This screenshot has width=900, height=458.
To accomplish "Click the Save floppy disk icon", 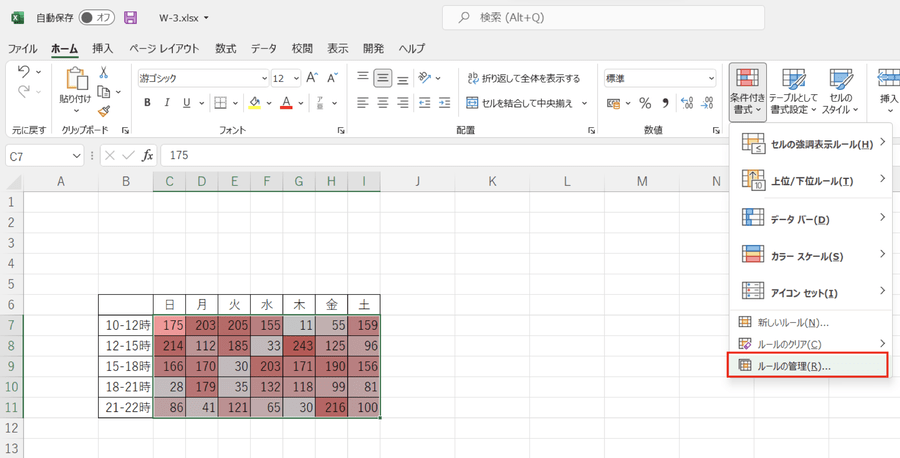I will [130, 18].
